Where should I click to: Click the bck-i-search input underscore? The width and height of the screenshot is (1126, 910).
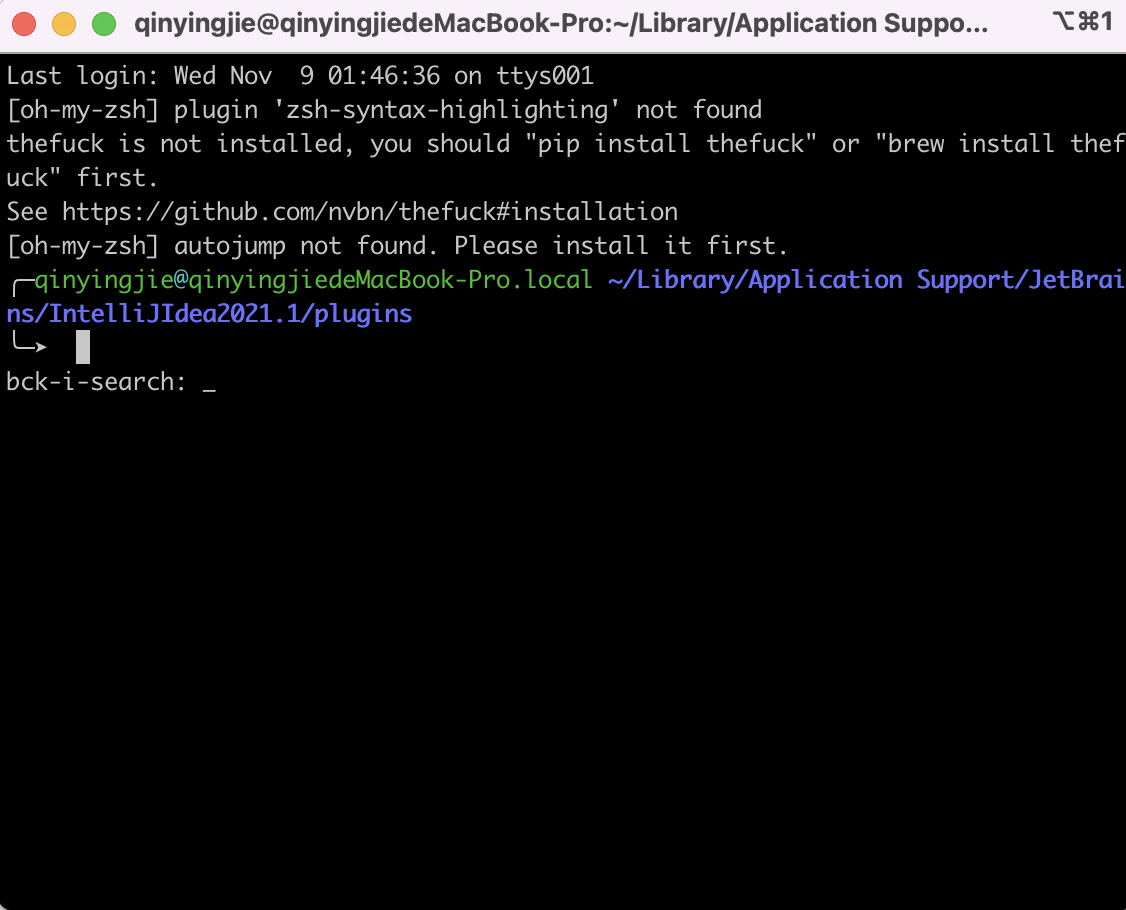click(208, 383)
